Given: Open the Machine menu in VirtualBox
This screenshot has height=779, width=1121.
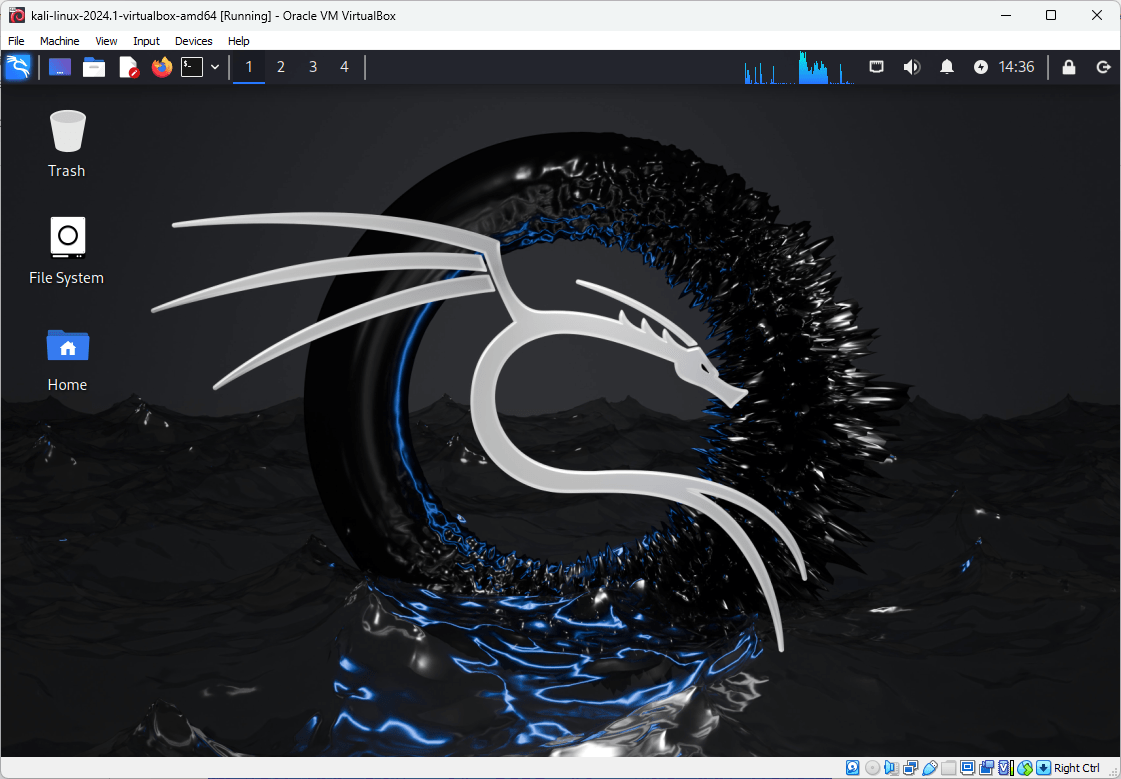Looking at the screenshot, I should (x=59, y=41).
